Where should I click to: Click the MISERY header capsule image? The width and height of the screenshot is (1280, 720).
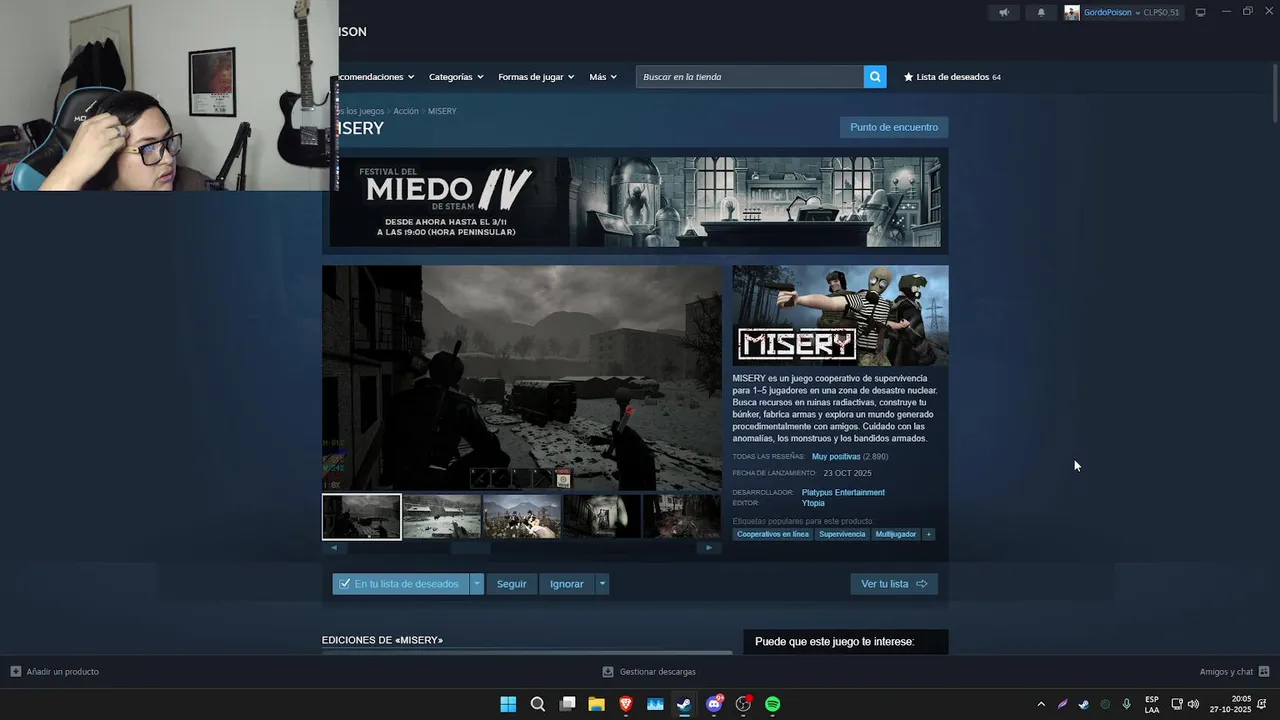(x=840, y=315)
